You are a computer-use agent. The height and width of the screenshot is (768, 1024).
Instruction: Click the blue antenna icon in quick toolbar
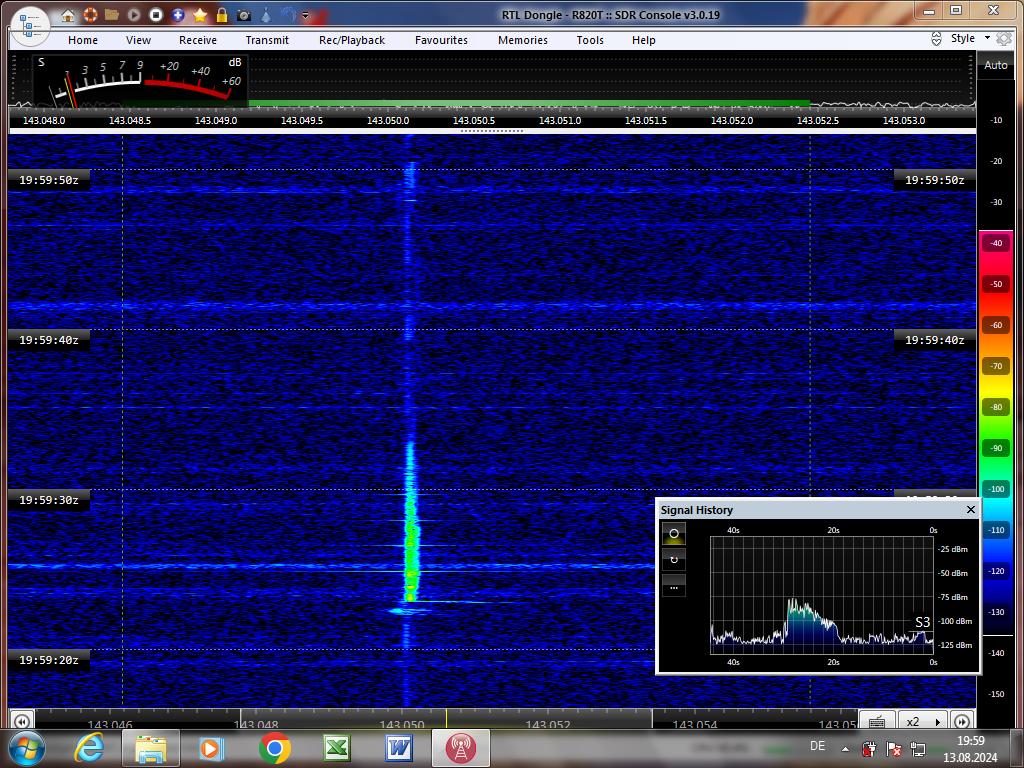(x=288, y=14)
